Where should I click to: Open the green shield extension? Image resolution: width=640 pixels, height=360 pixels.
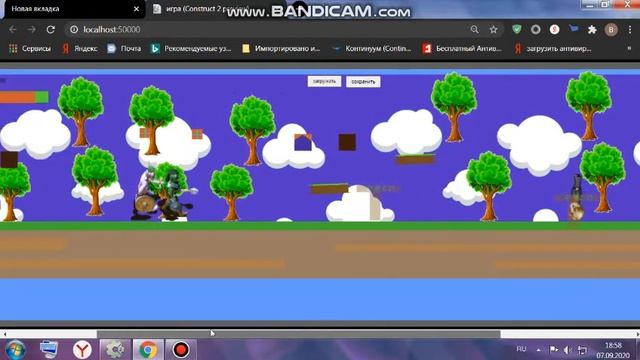(517, 29)
